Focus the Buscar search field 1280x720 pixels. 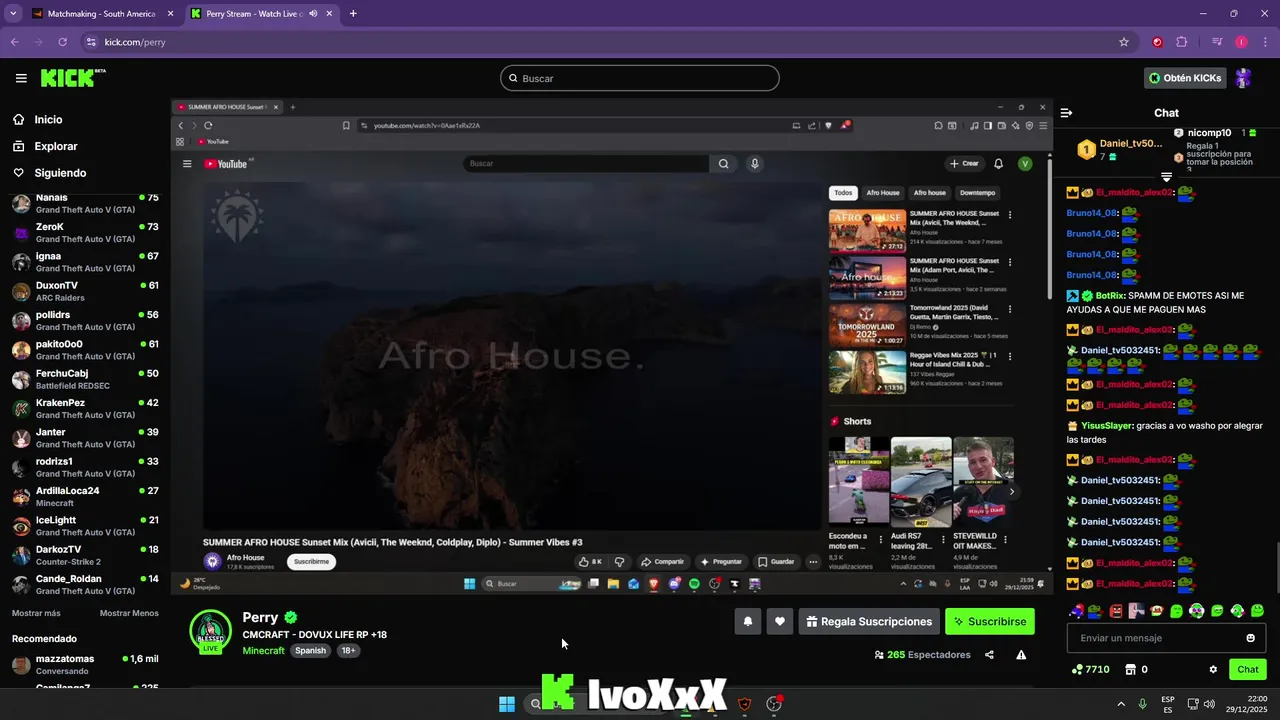click(640, 78)
